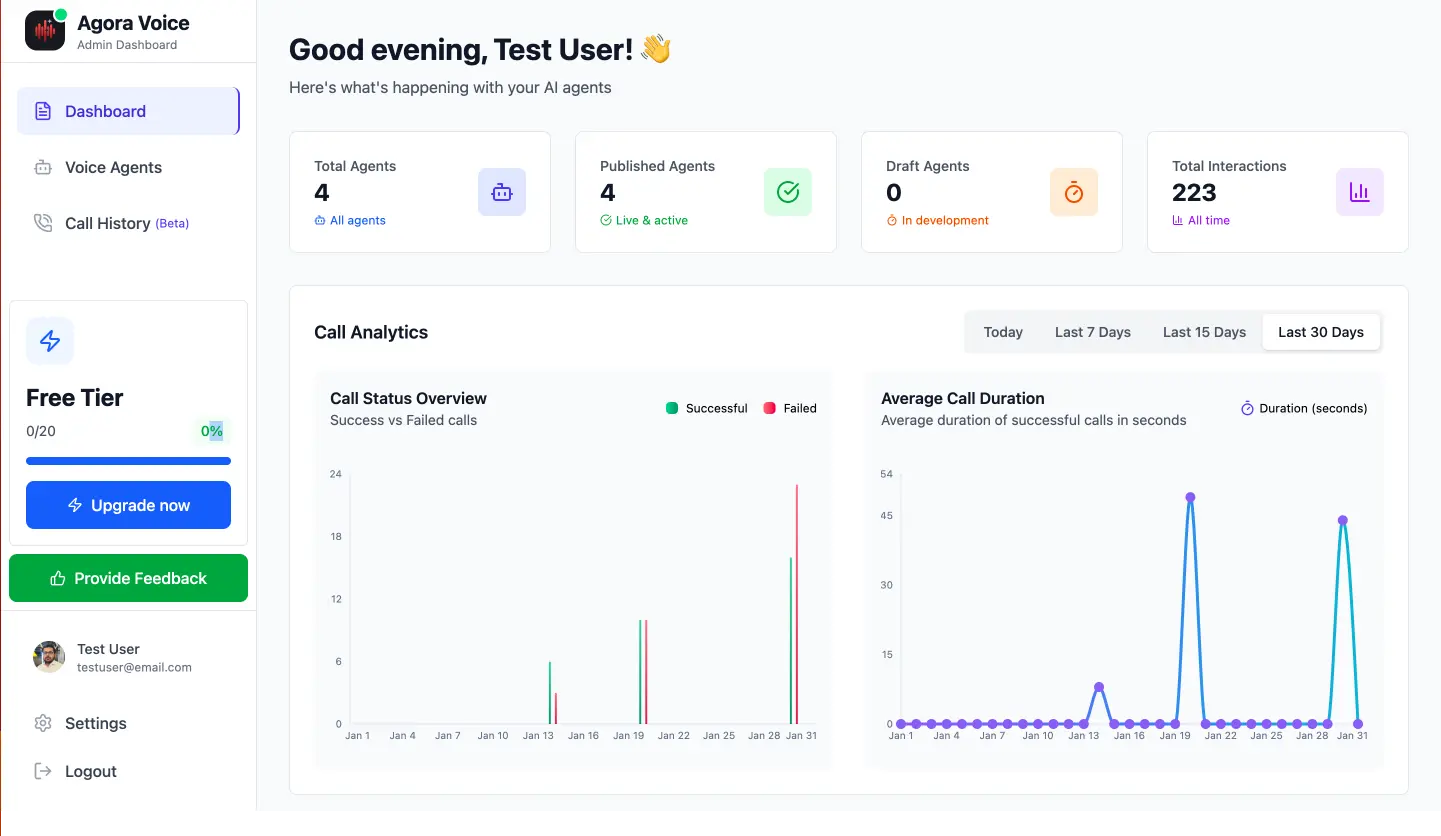The height and width of the screenshot is (836, 1441).
Task: Open Voice Agents from the sidebar
Action: tap(113, 167)
